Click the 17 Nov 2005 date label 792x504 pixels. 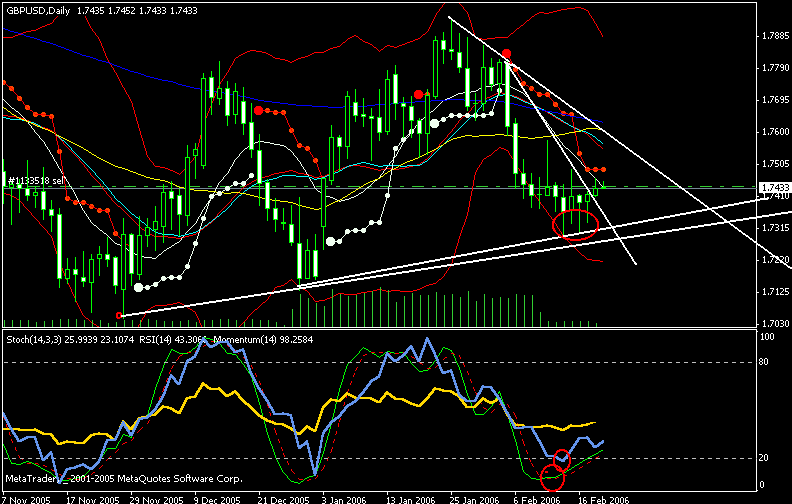pyautogui.click(x=92, y=500)
